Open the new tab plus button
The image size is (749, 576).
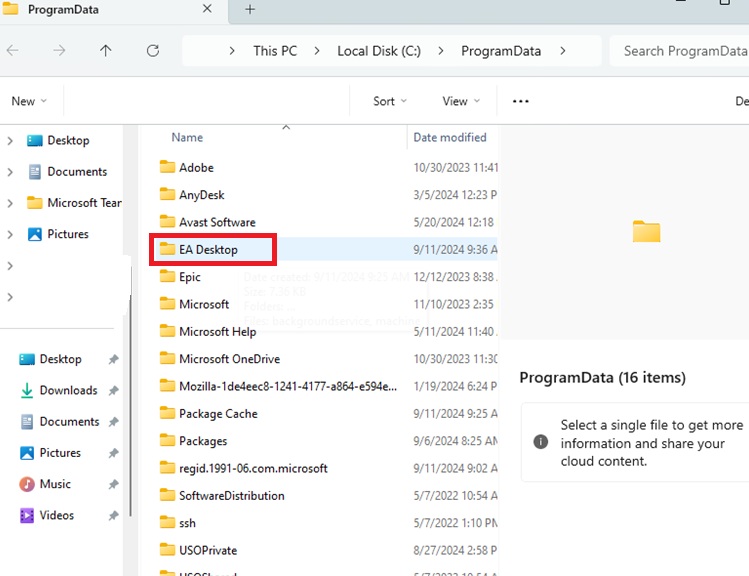point(250,9)
